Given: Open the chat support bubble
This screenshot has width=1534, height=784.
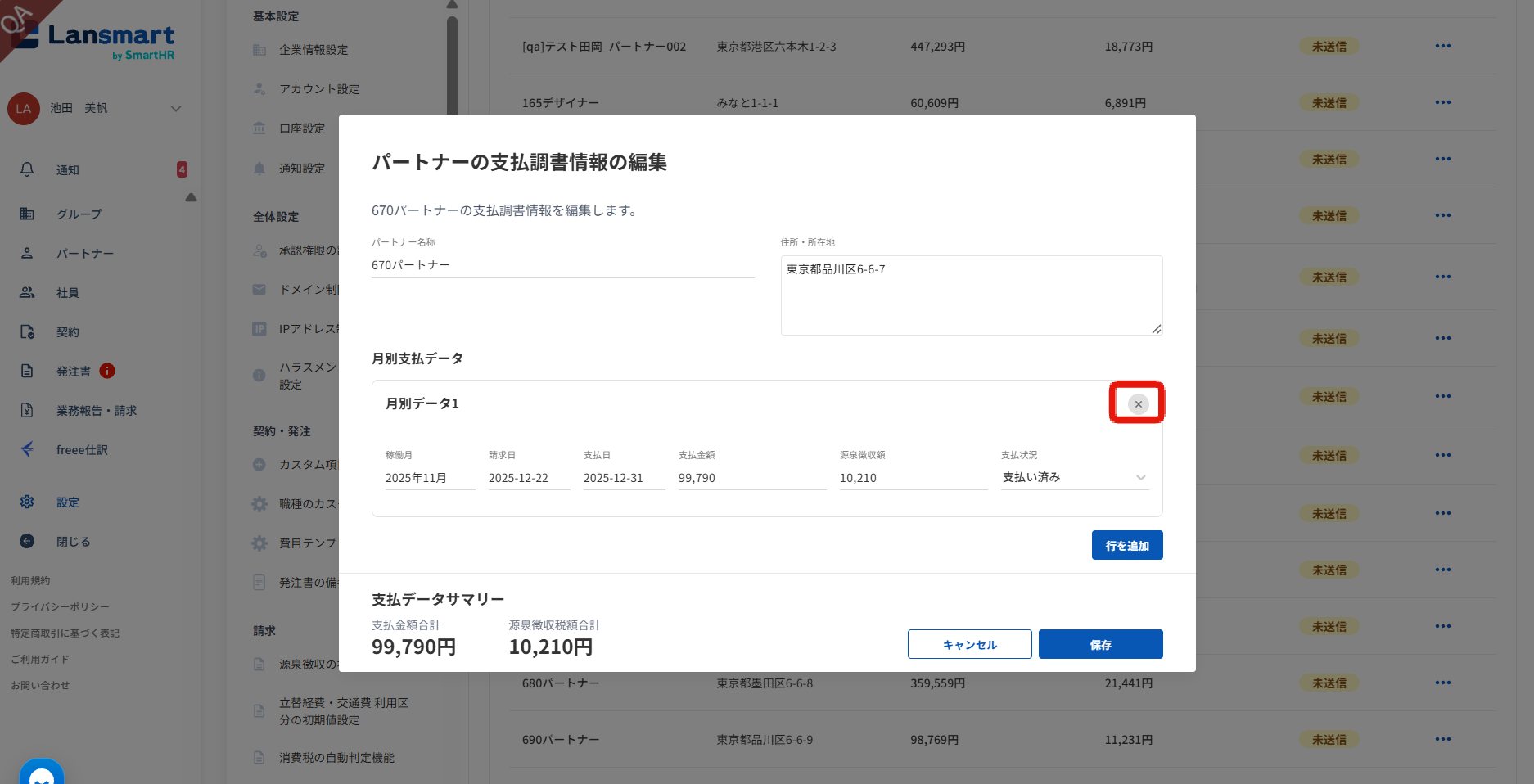Looking at the screenshot, I should 41,774.
